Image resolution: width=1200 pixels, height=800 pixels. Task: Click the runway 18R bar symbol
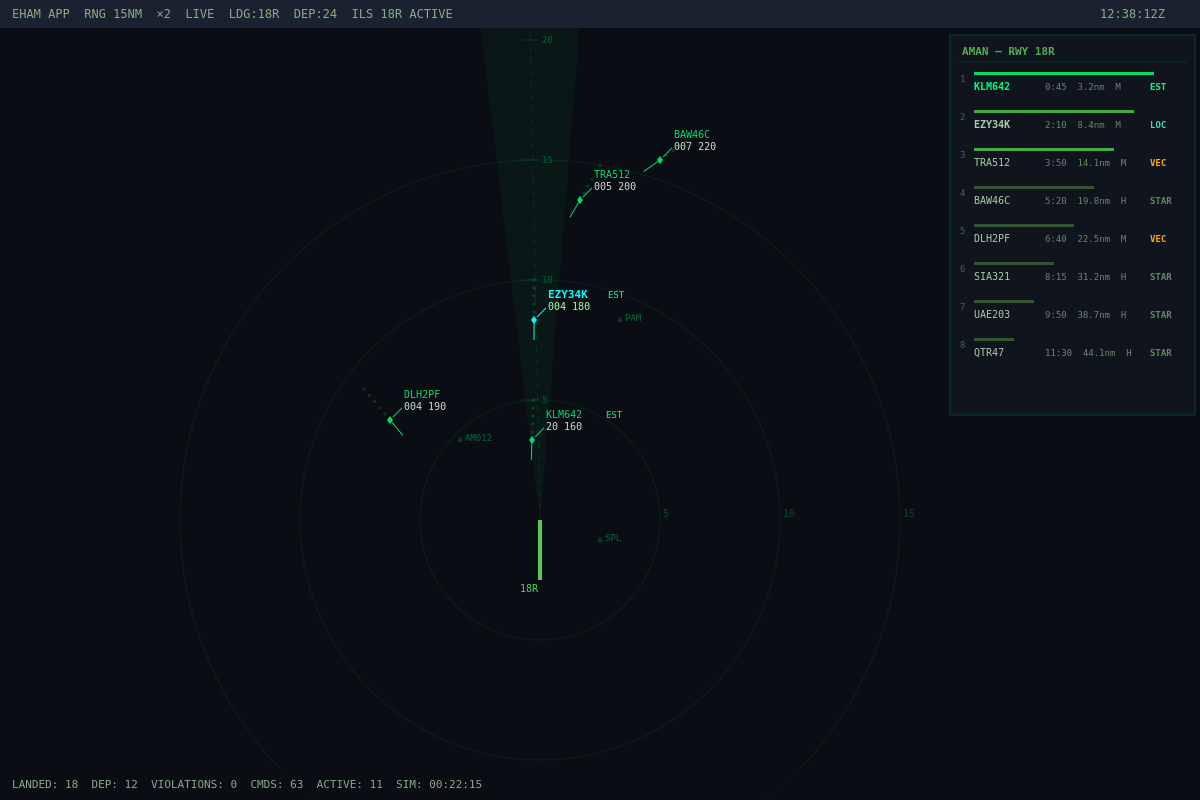540,550
